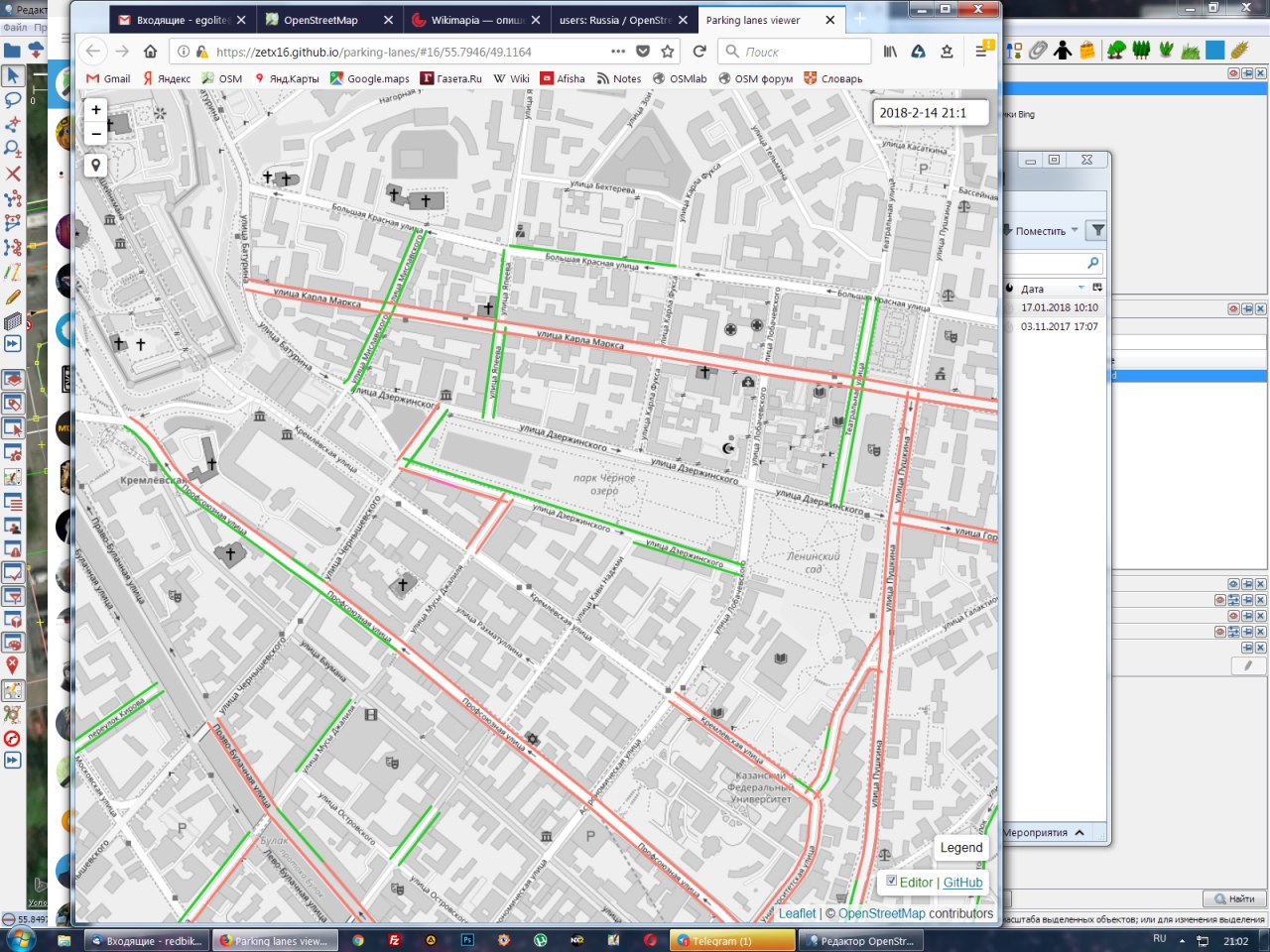Open the Firefox hamburger menu
The width and height of the screenshot is (1270, 952).
pyautogui.click(x=980, y=52)
